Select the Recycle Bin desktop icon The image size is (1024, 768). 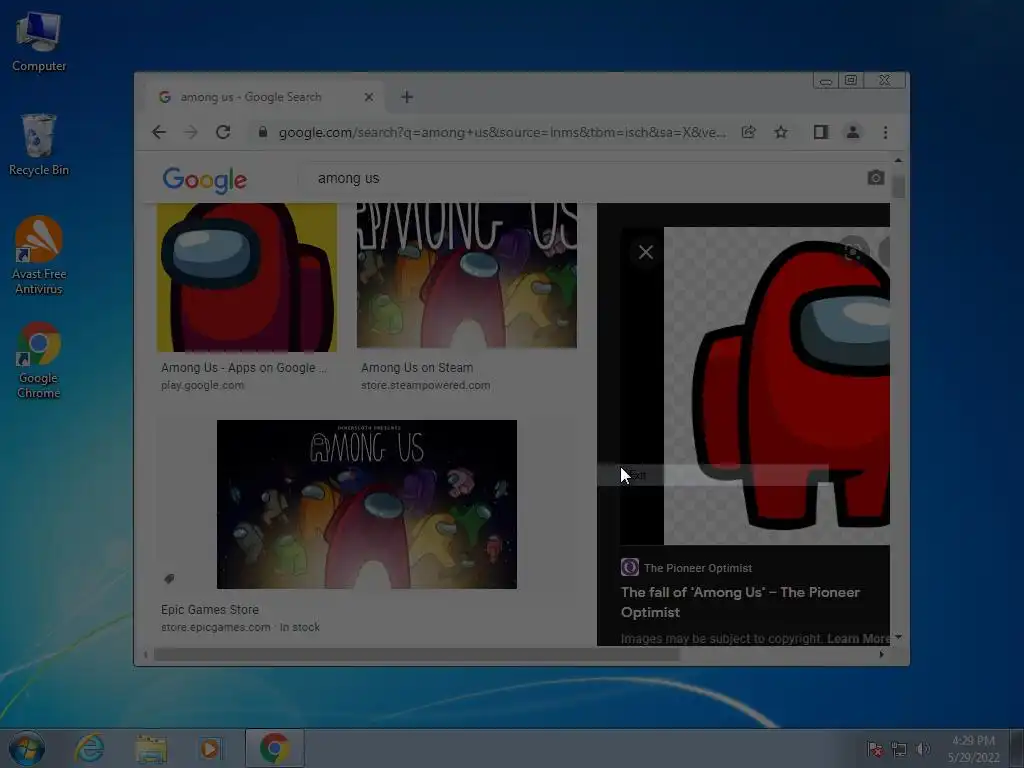tap(39, 145)
